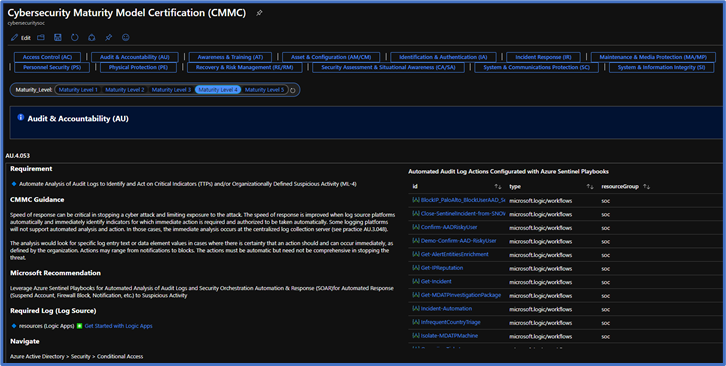Open the Demo-Confirm-AAD-RiskyUser playbook link
726x366 pixels.
coord(458,241)
